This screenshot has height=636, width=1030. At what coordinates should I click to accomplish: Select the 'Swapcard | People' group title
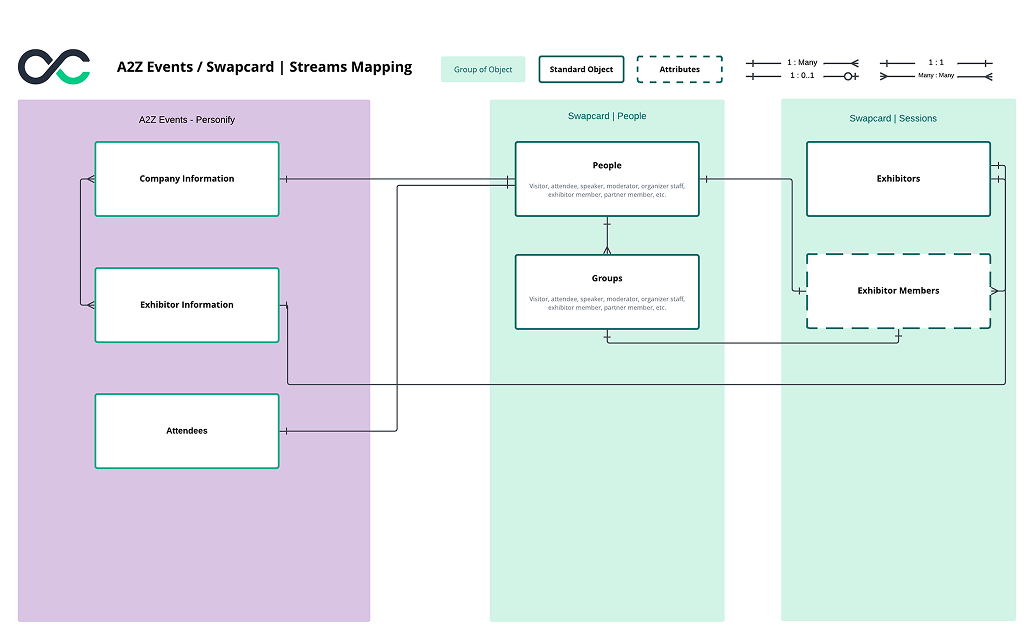(x=607, y=116)
